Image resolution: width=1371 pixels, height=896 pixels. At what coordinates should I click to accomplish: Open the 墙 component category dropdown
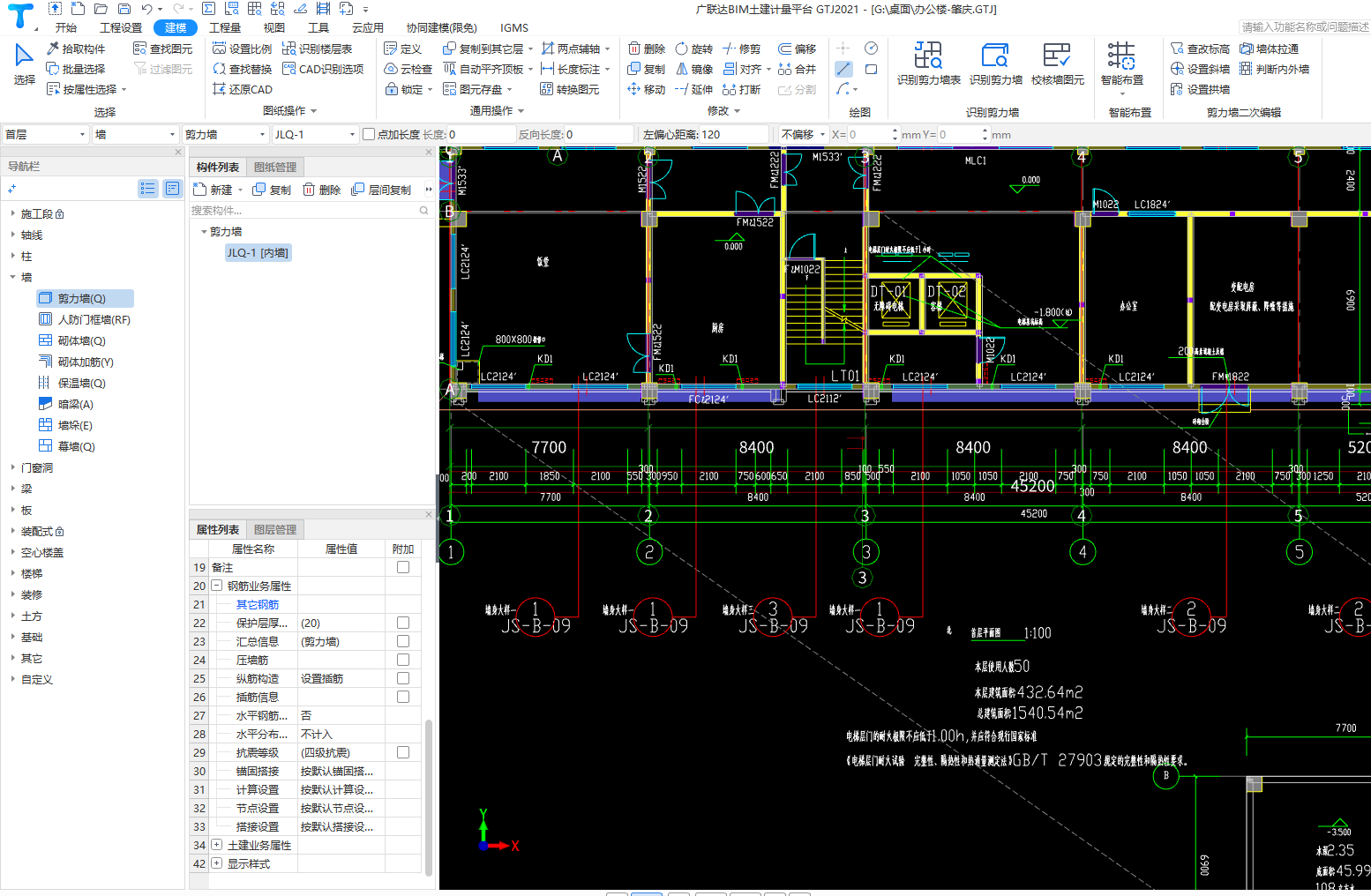[135, 134]
